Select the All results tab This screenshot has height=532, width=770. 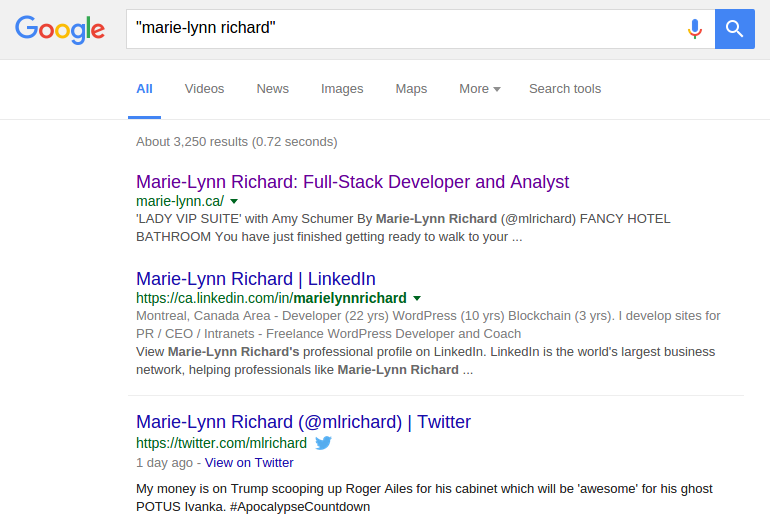point(144,89)
